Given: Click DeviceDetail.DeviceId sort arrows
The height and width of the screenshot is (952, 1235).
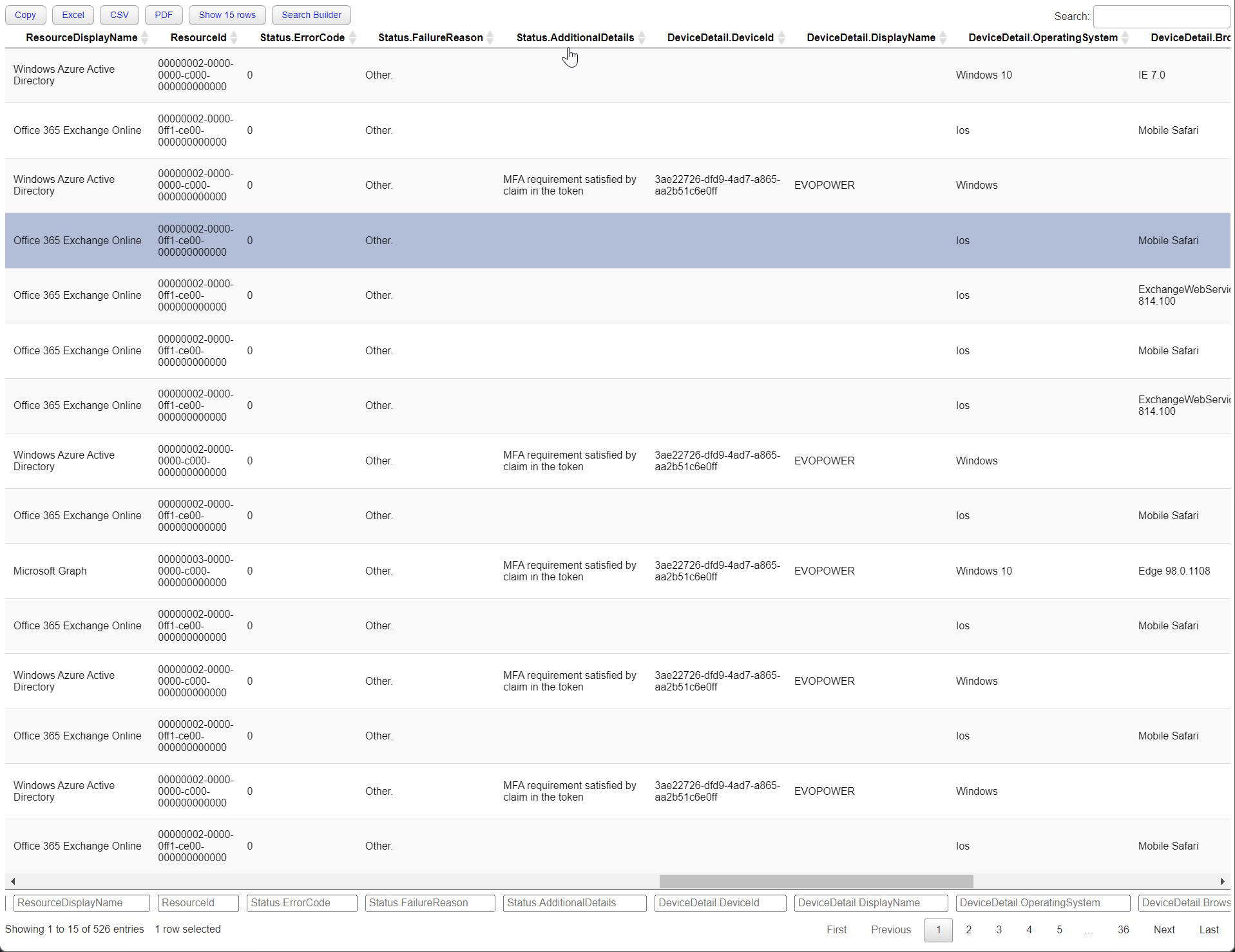Looking at the screenshot, I should (781, 38).
